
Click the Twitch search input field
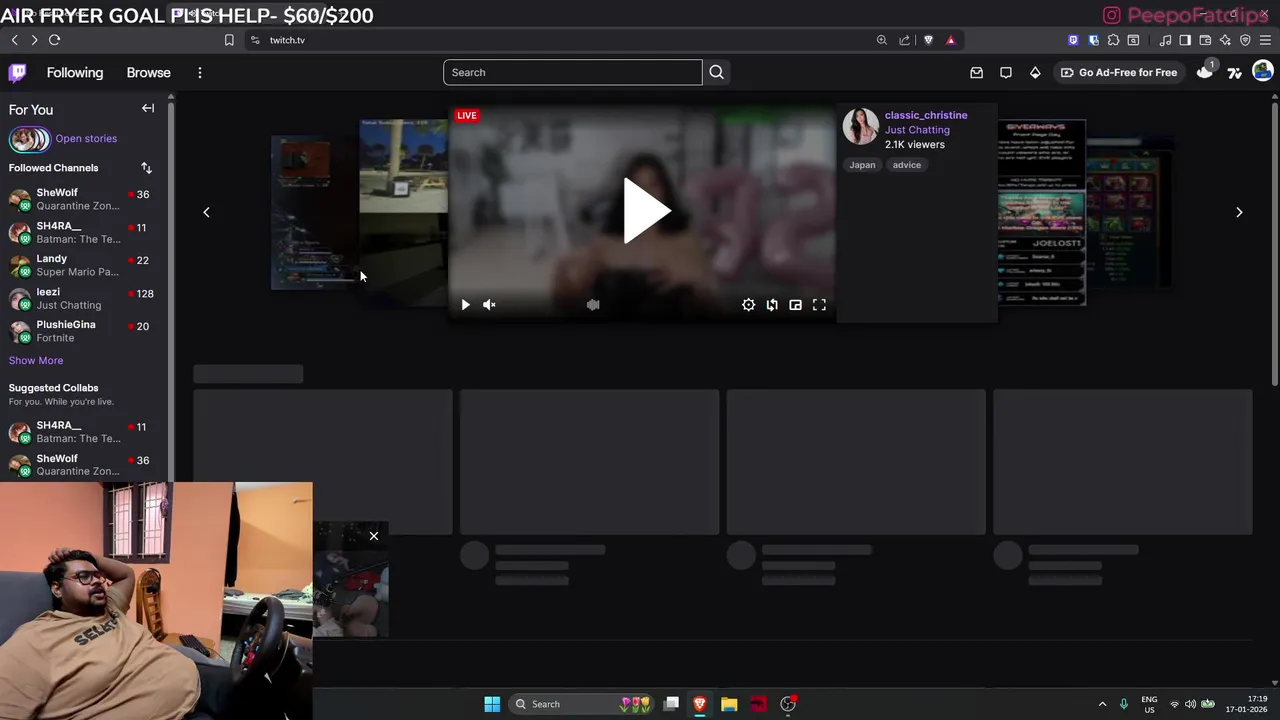tap(573, 72)
